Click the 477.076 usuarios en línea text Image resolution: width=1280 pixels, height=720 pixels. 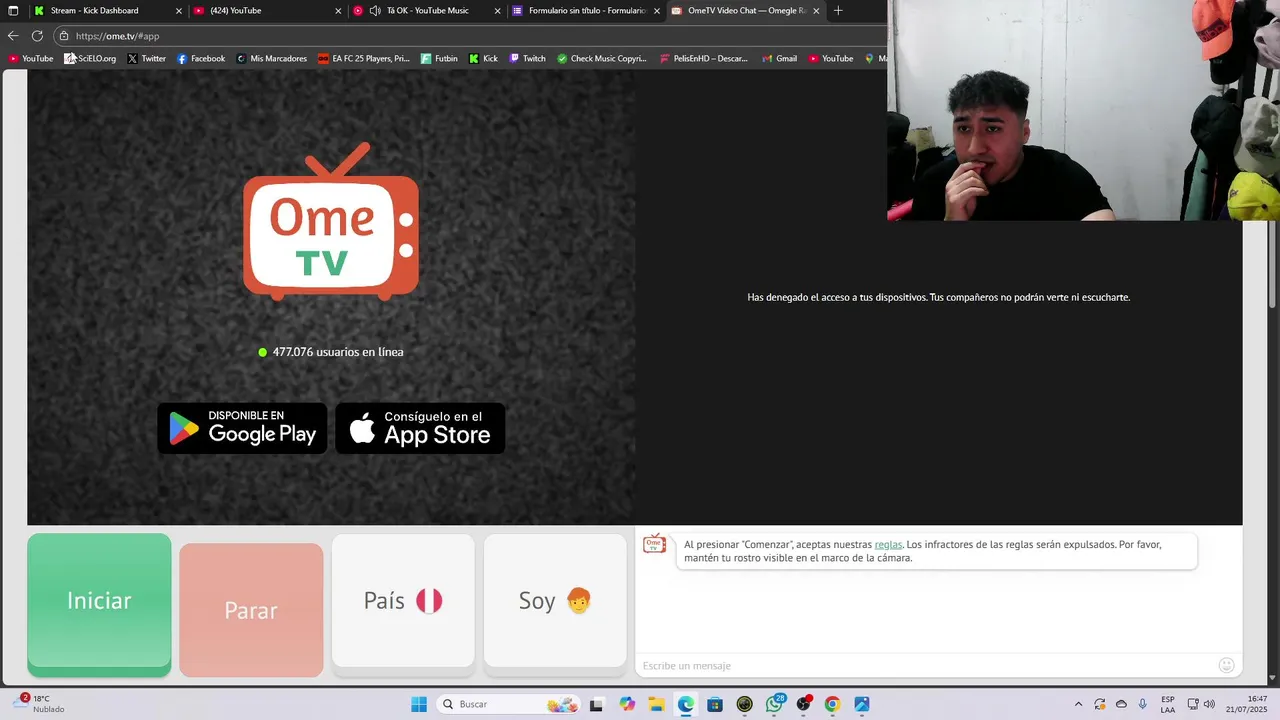click(x=338, y=352)
